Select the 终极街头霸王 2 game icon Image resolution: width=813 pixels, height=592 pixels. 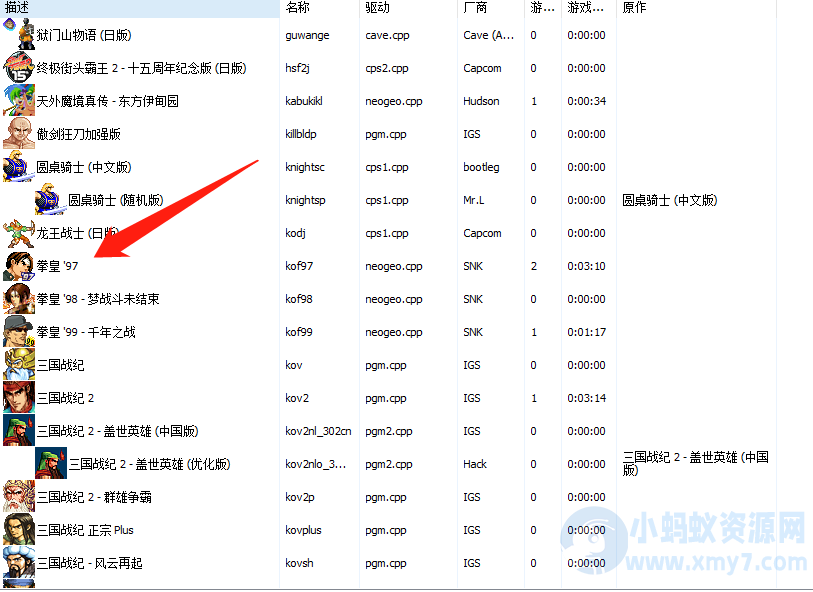tap(19, 68)
